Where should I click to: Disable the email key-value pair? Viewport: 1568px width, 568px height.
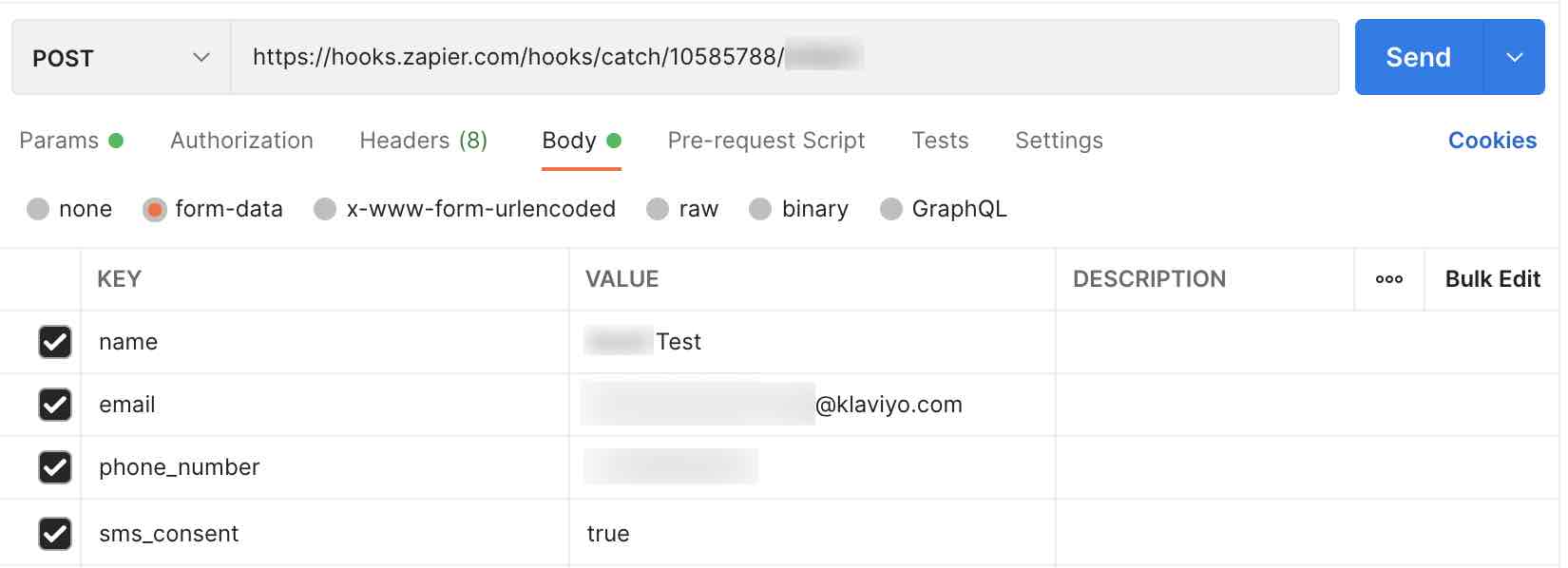coord(54,404)
